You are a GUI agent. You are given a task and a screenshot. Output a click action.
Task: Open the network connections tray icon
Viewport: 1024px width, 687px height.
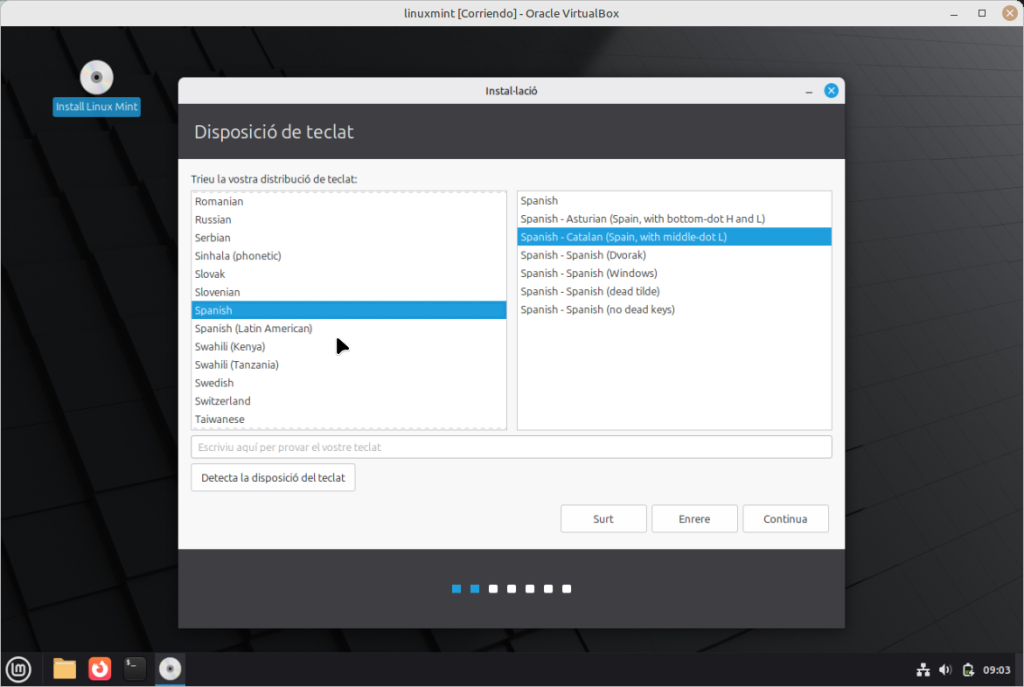point(923,669)
